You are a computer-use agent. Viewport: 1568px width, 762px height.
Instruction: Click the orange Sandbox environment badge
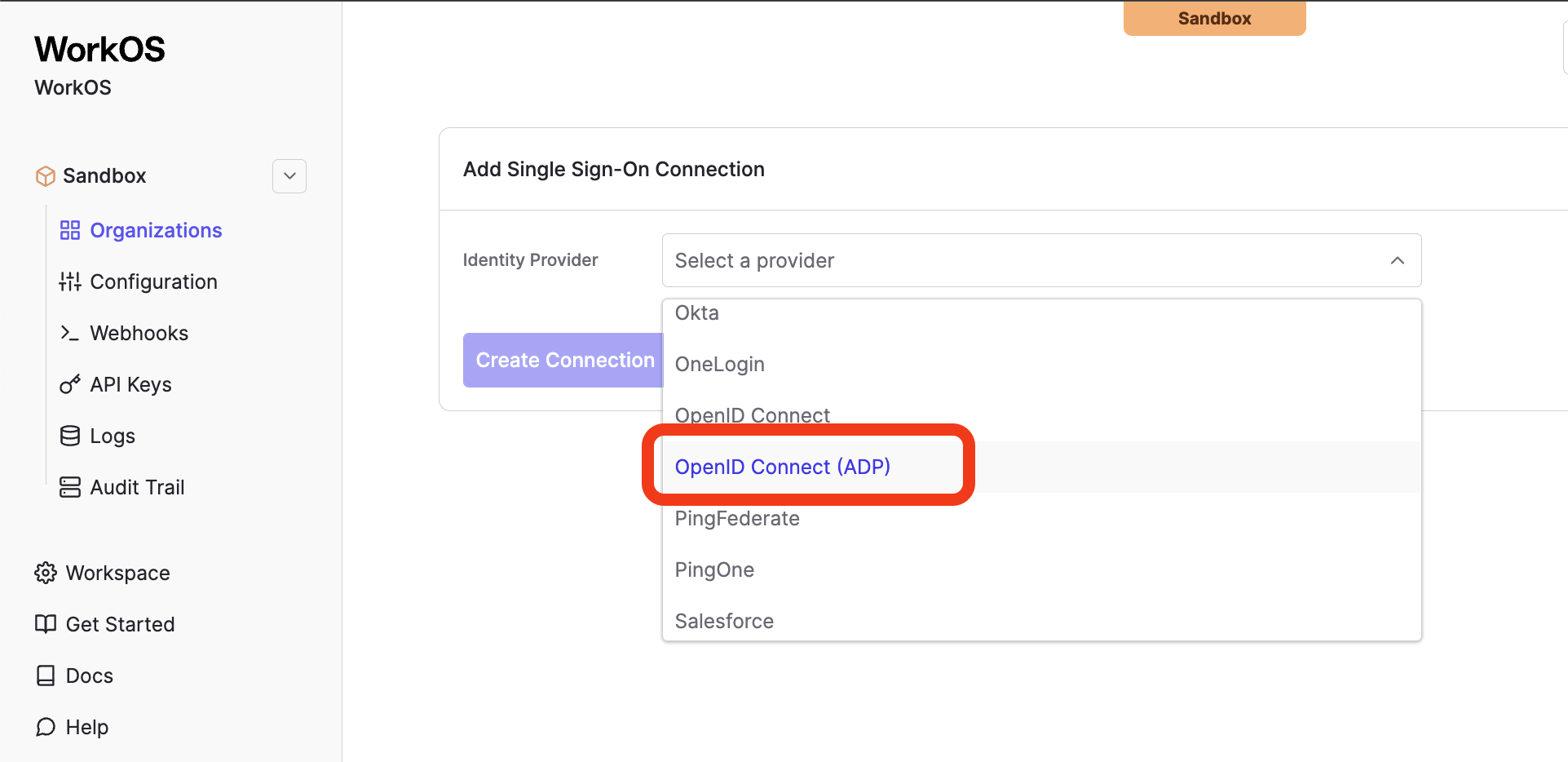click(1213, 18)
